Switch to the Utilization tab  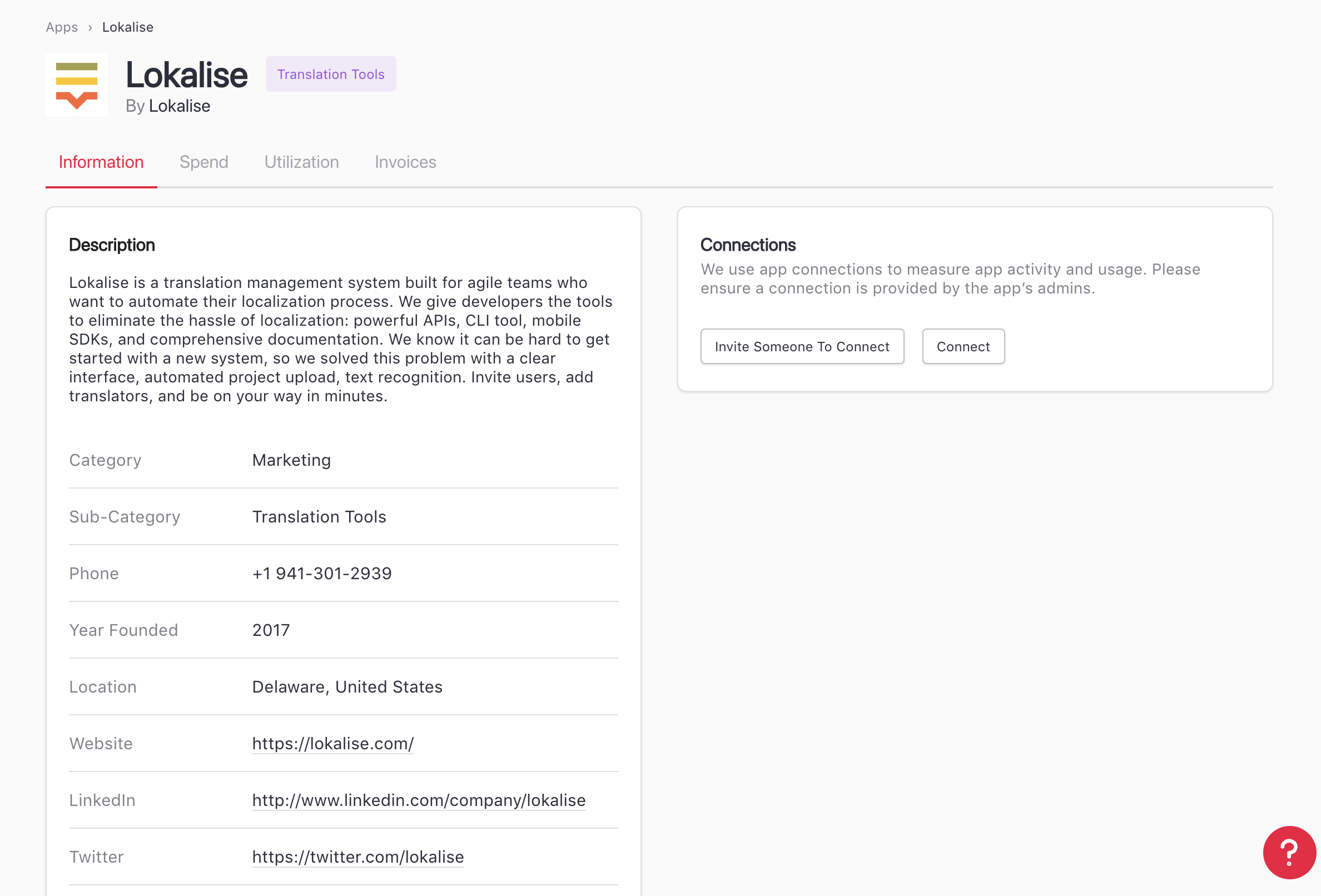click(x=301, y=162)
